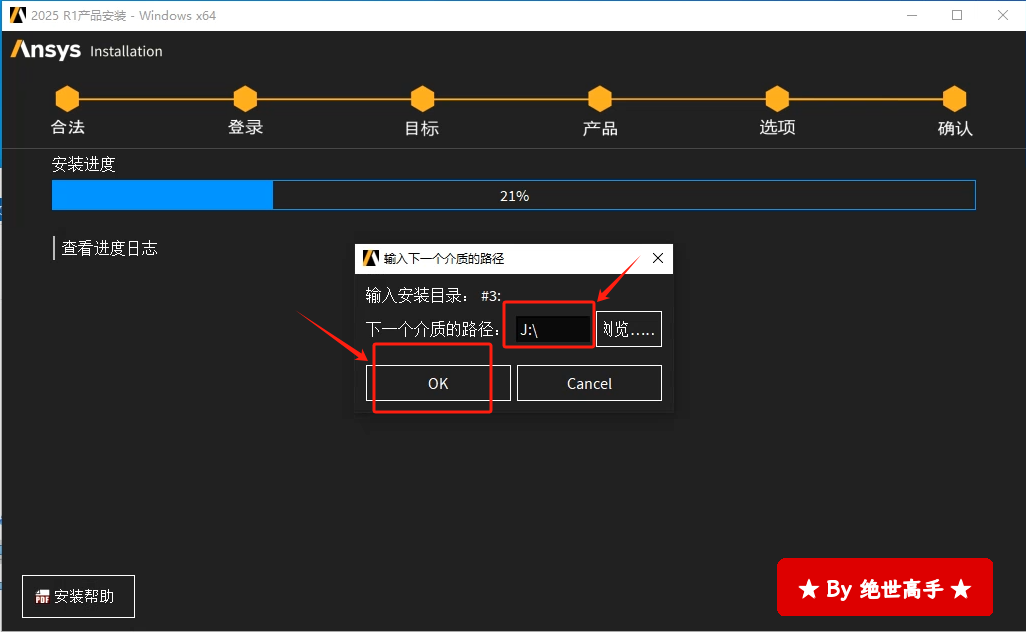Cancel the next media path dialog
Screen dimensions: 1026x632
point(589,383)
